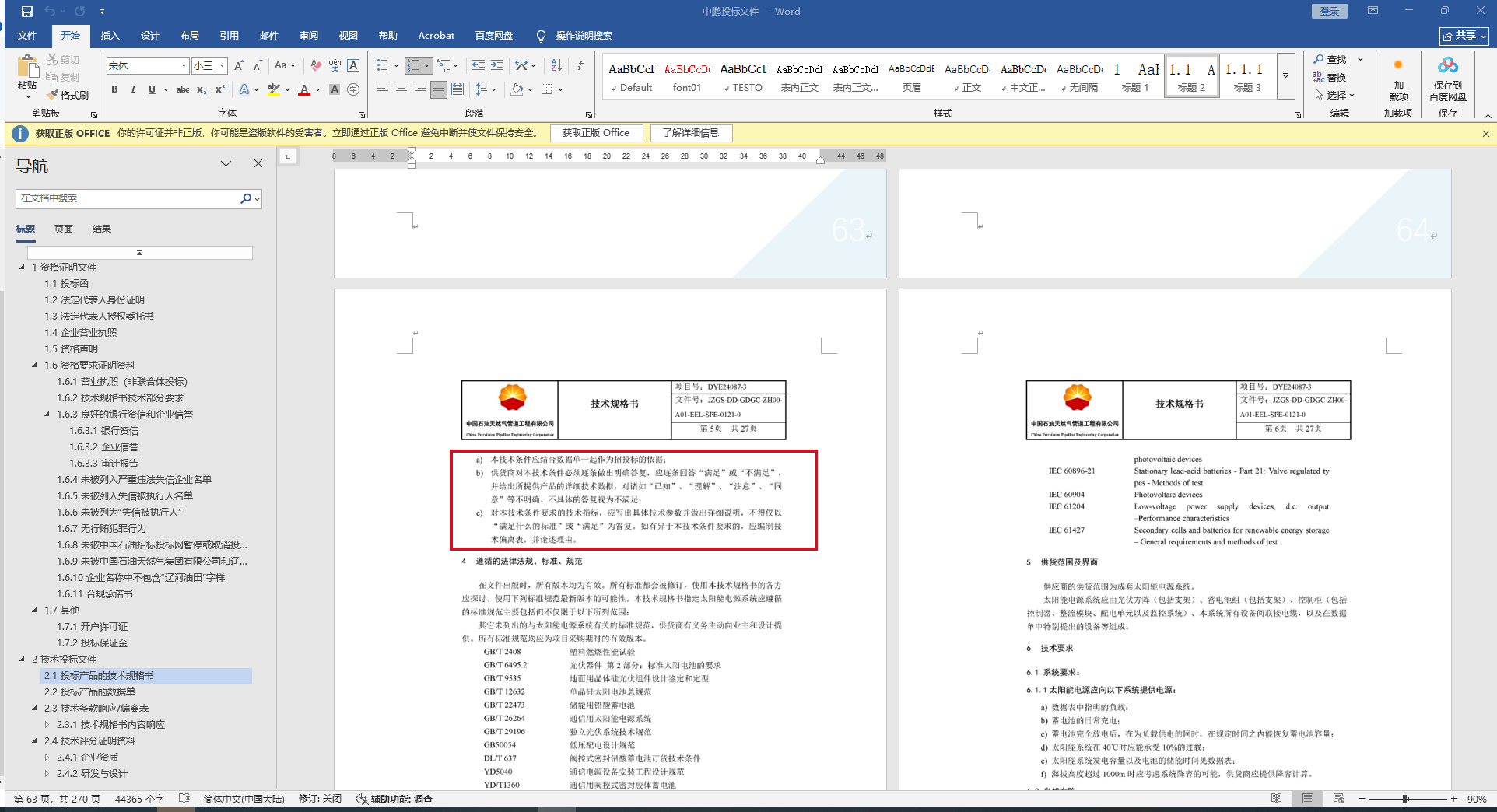Click the Distributed alignment icon
The image size is (1497, 812).
pyautogui.click(x=458, y=90)
